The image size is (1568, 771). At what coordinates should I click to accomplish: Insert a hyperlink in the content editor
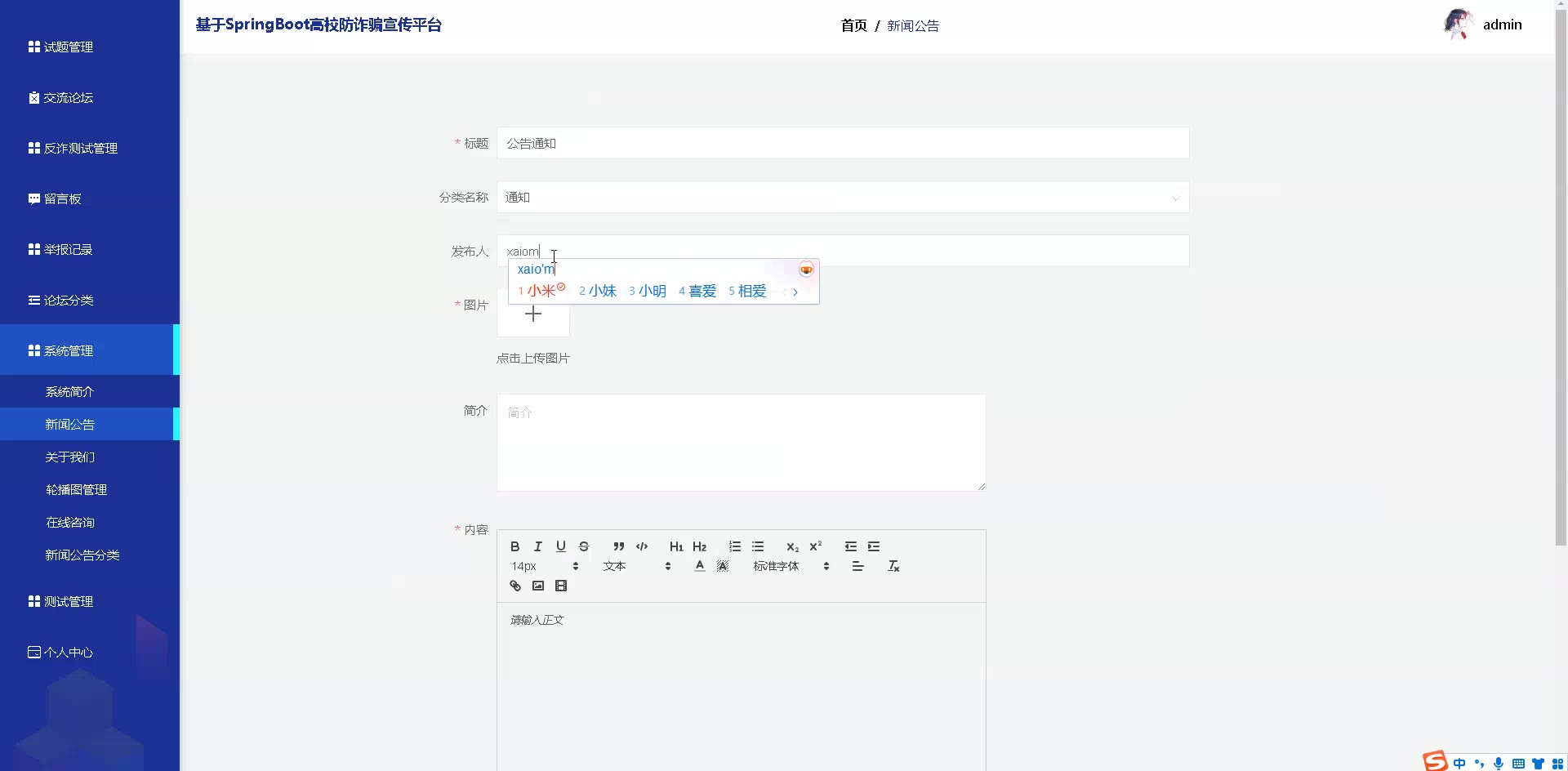(515, 586)
